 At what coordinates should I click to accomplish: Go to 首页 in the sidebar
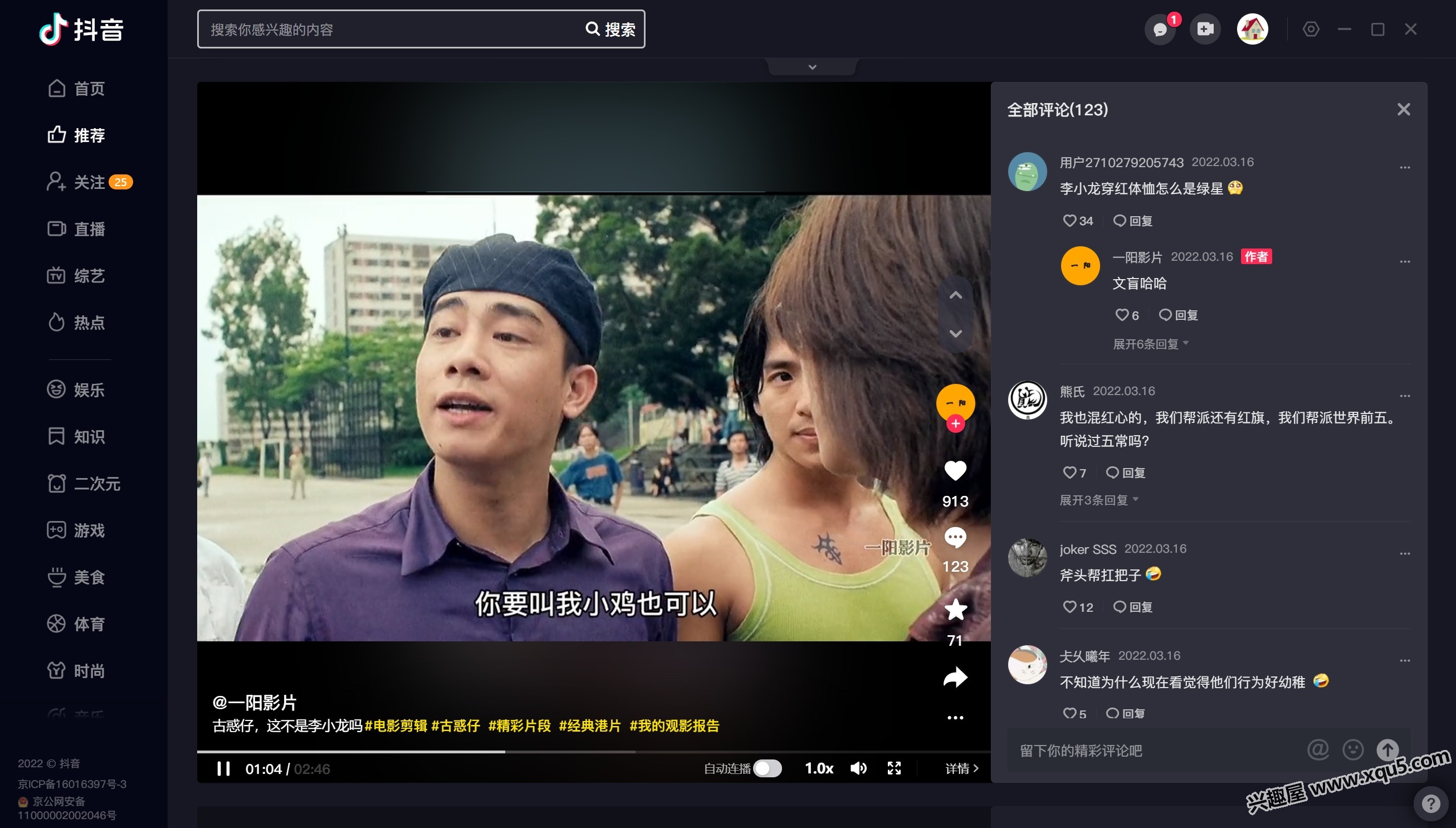76,89
